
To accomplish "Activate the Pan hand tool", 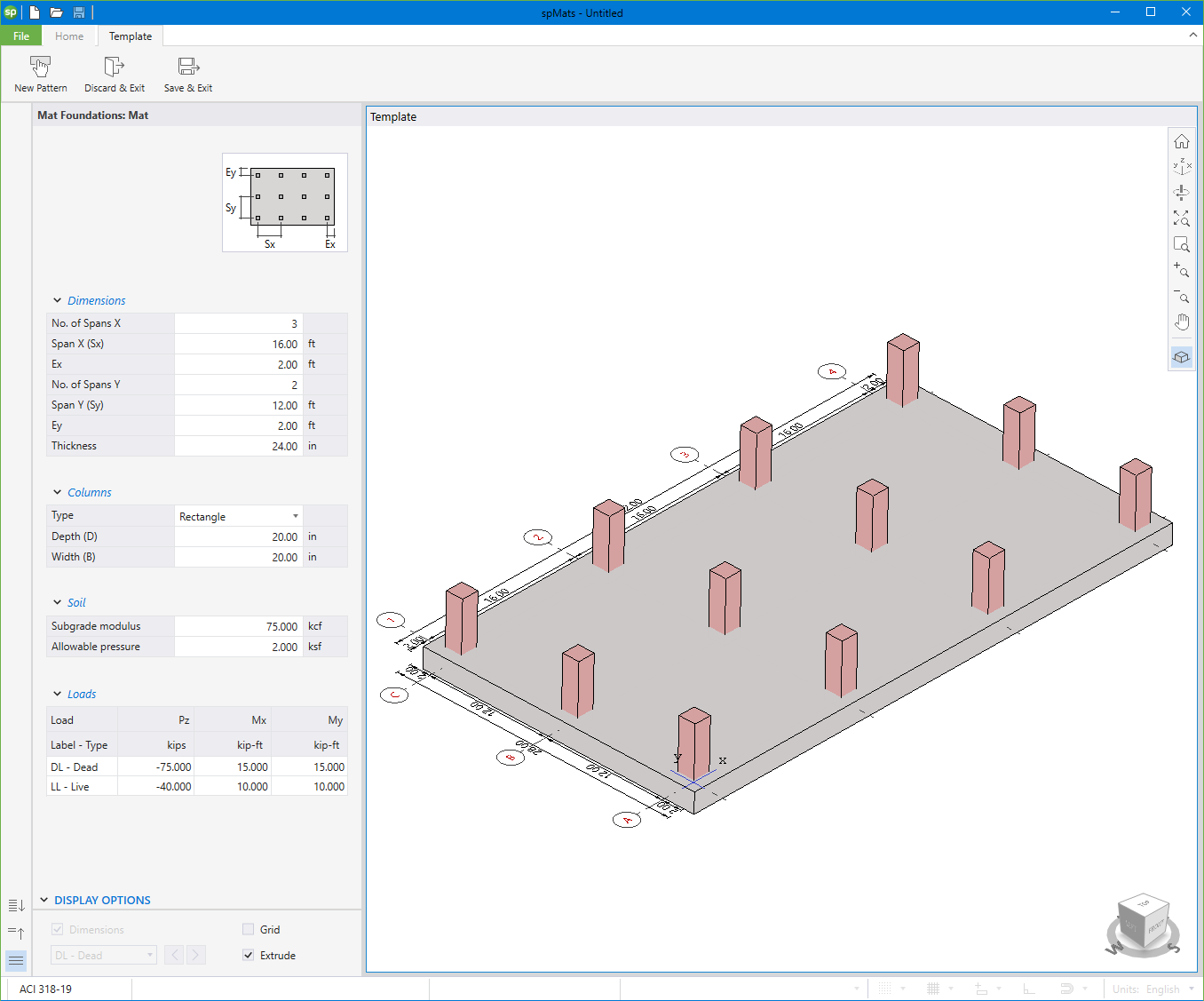I will click(x=1182, y=321).
